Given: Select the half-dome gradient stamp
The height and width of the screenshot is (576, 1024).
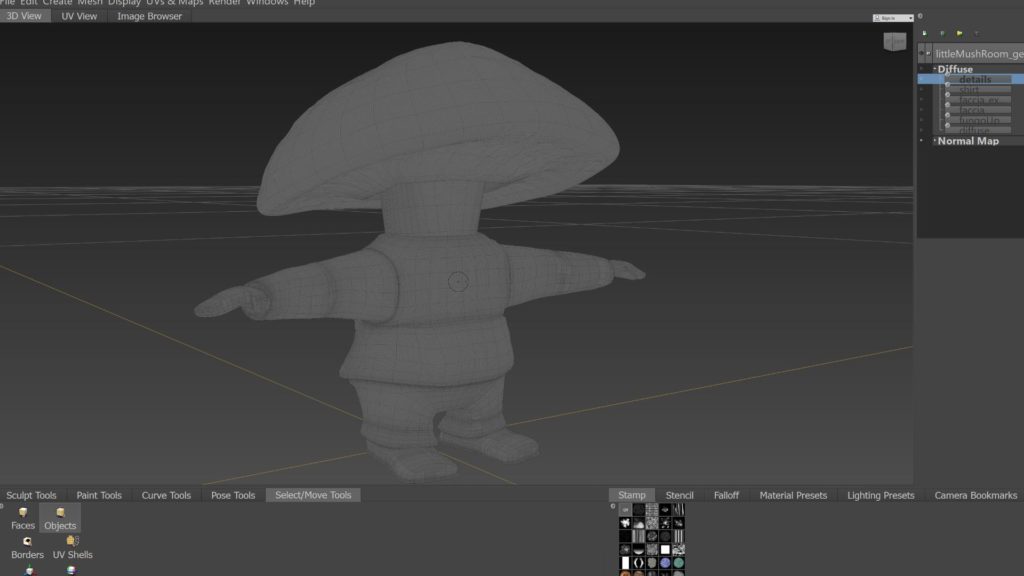Looking at the screenshot, I should 639,549.
